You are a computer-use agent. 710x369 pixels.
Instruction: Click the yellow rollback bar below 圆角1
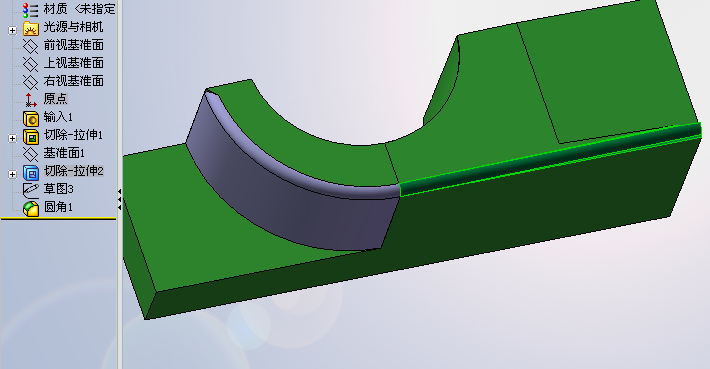(58, 219)
